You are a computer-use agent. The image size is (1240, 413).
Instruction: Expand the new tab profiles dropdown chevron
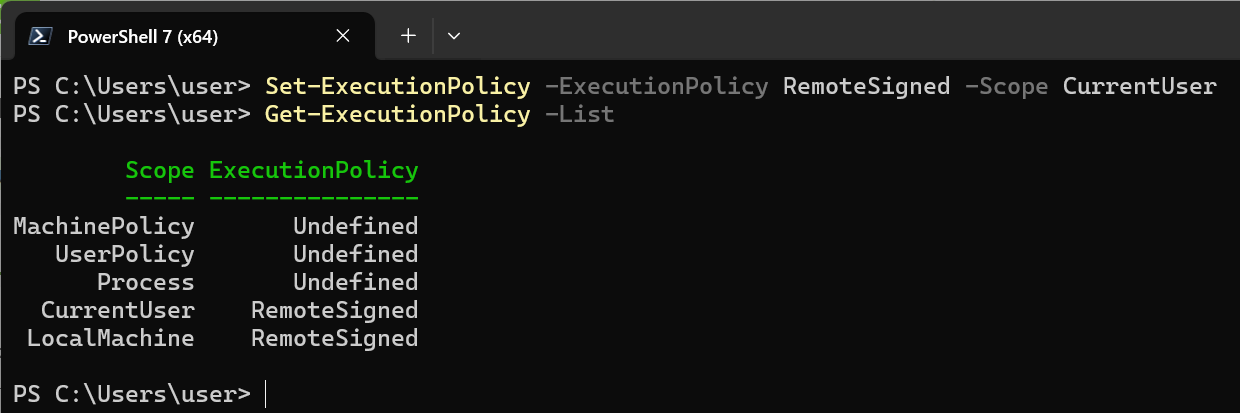454,36
